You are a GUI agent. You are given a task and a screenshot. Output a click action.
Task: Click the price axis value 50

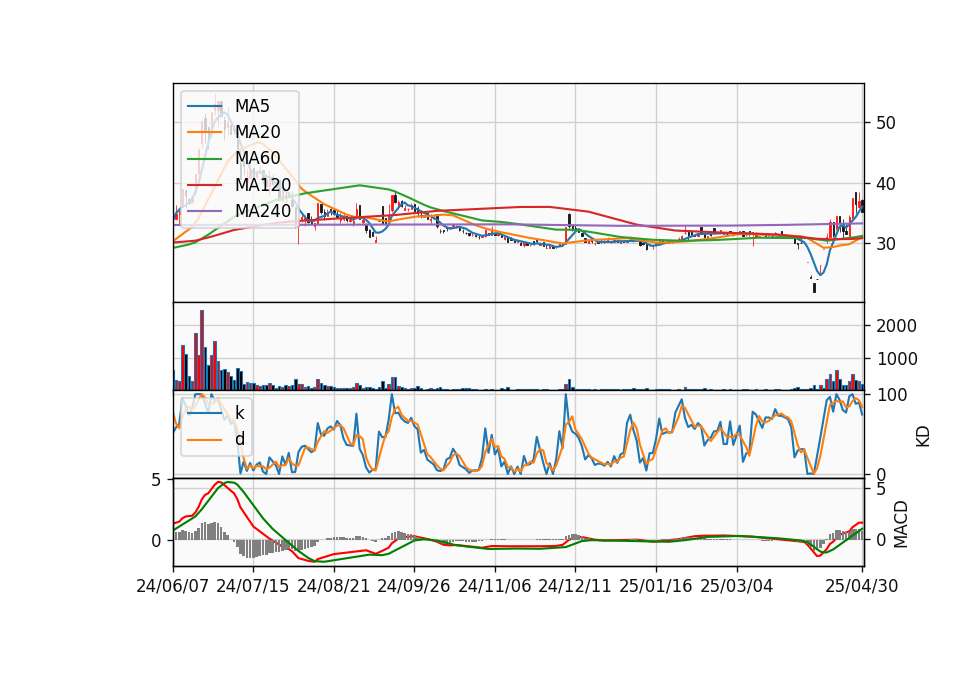885,123
